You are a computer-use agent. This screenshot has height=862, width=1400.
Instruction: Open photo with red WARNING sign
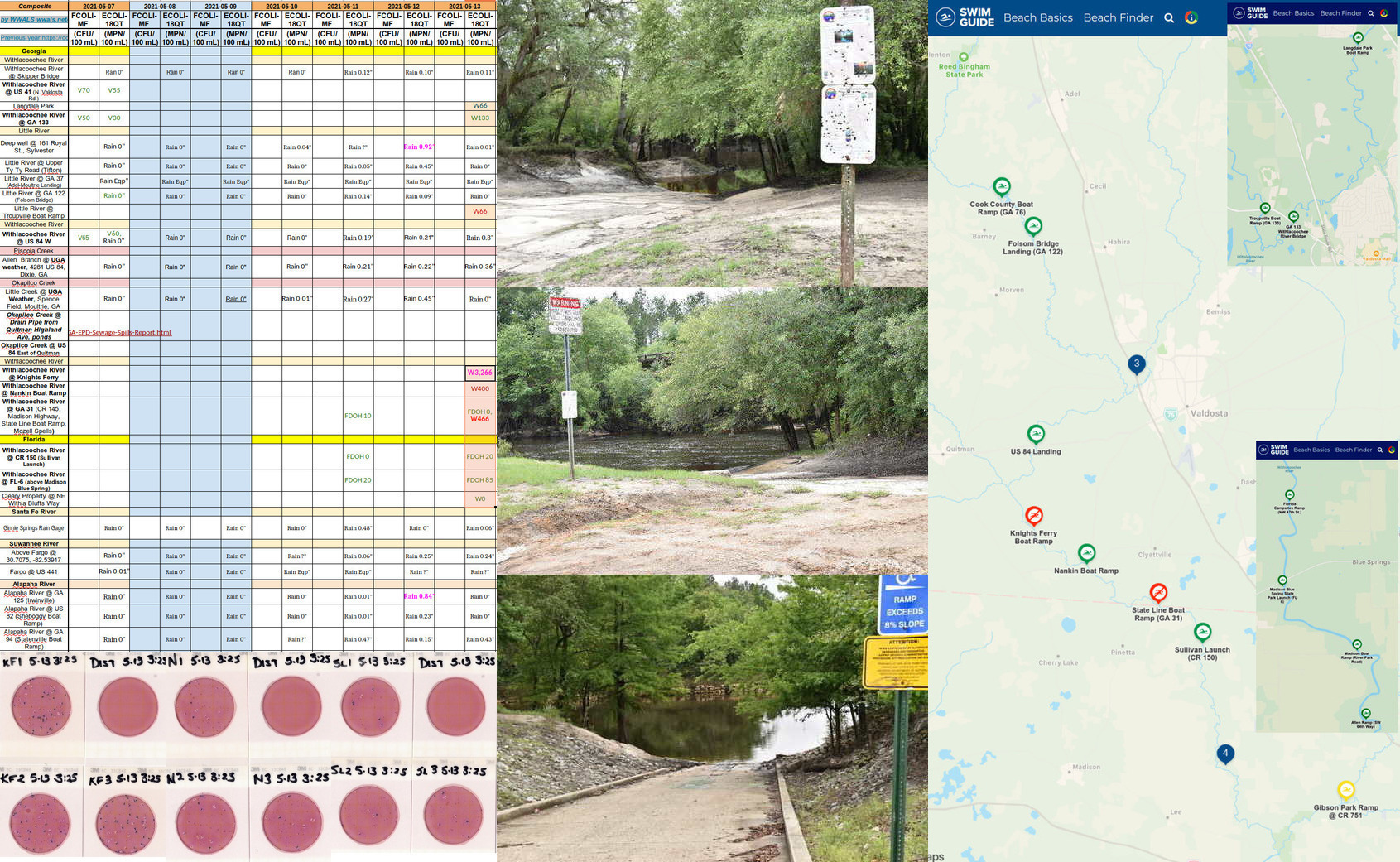tap(712, 431)
